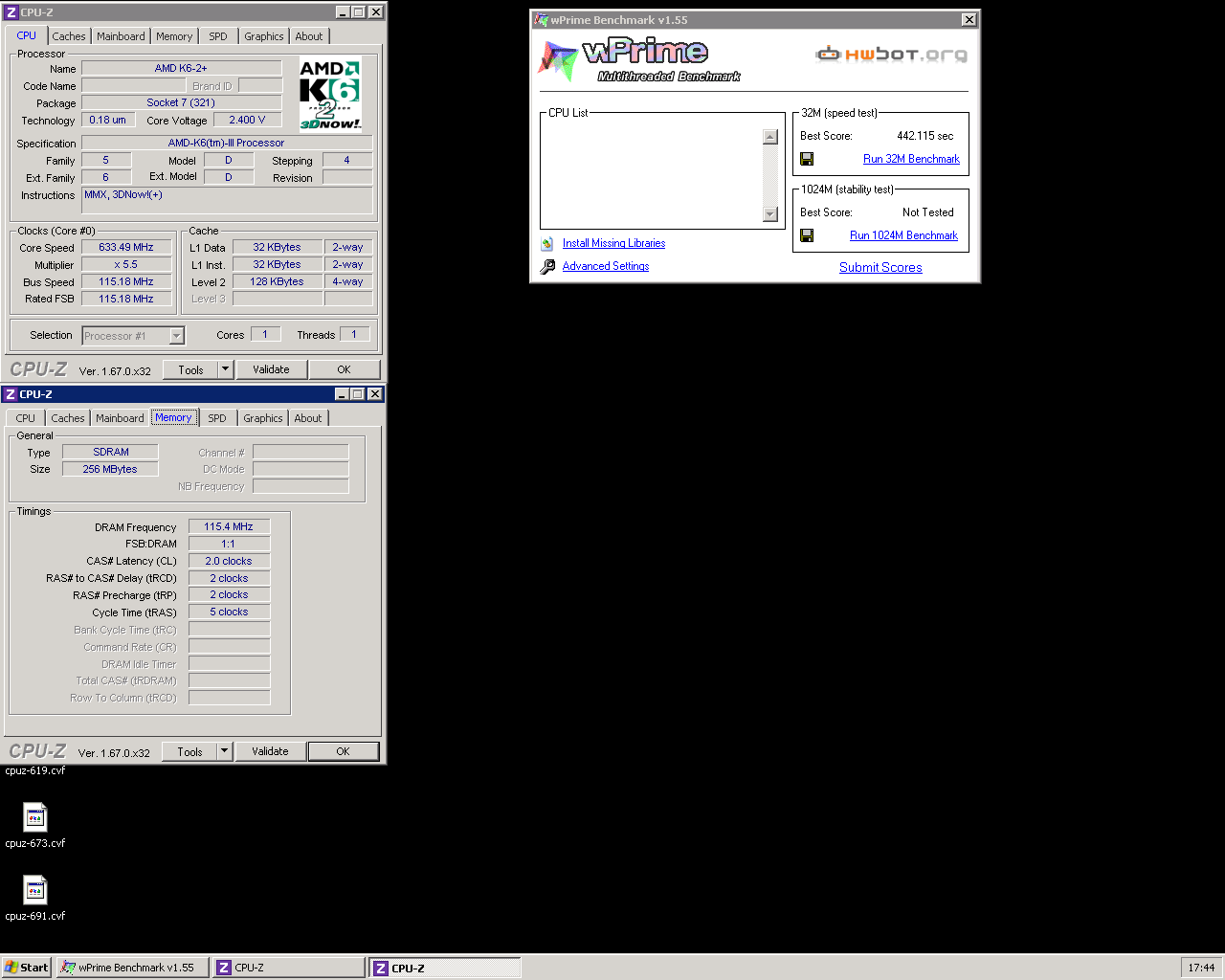This screenshot has width=1225, height=980.
Task: Open the Tools dropdown arrow in bottom CPU-Z window
Action: pos(224,751)
